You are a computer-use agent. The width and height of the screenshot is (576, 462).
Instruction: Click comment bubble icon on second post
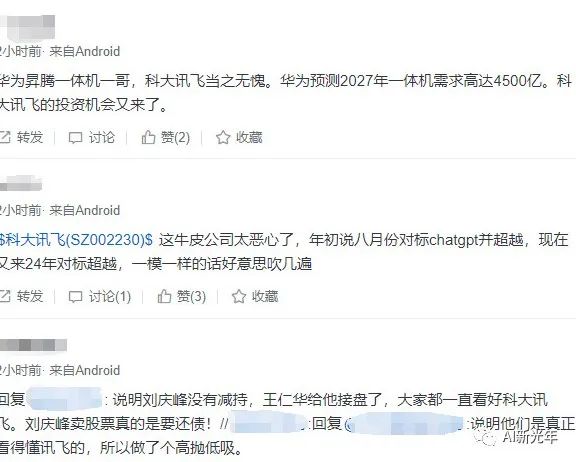(x=75, y=297)
